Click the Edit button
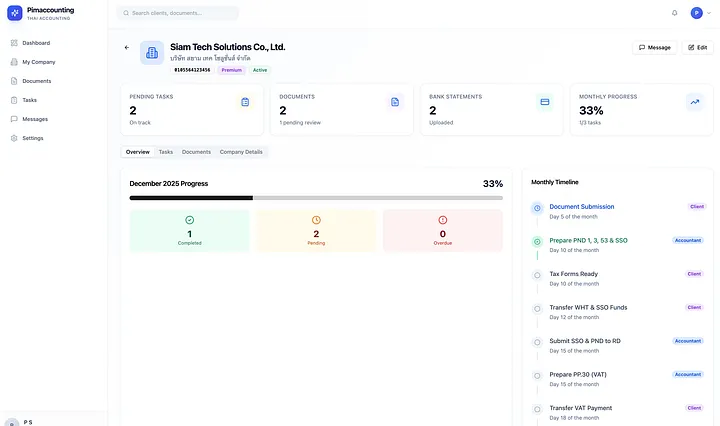Screen dimensions: 720x426 coord(698,47)
